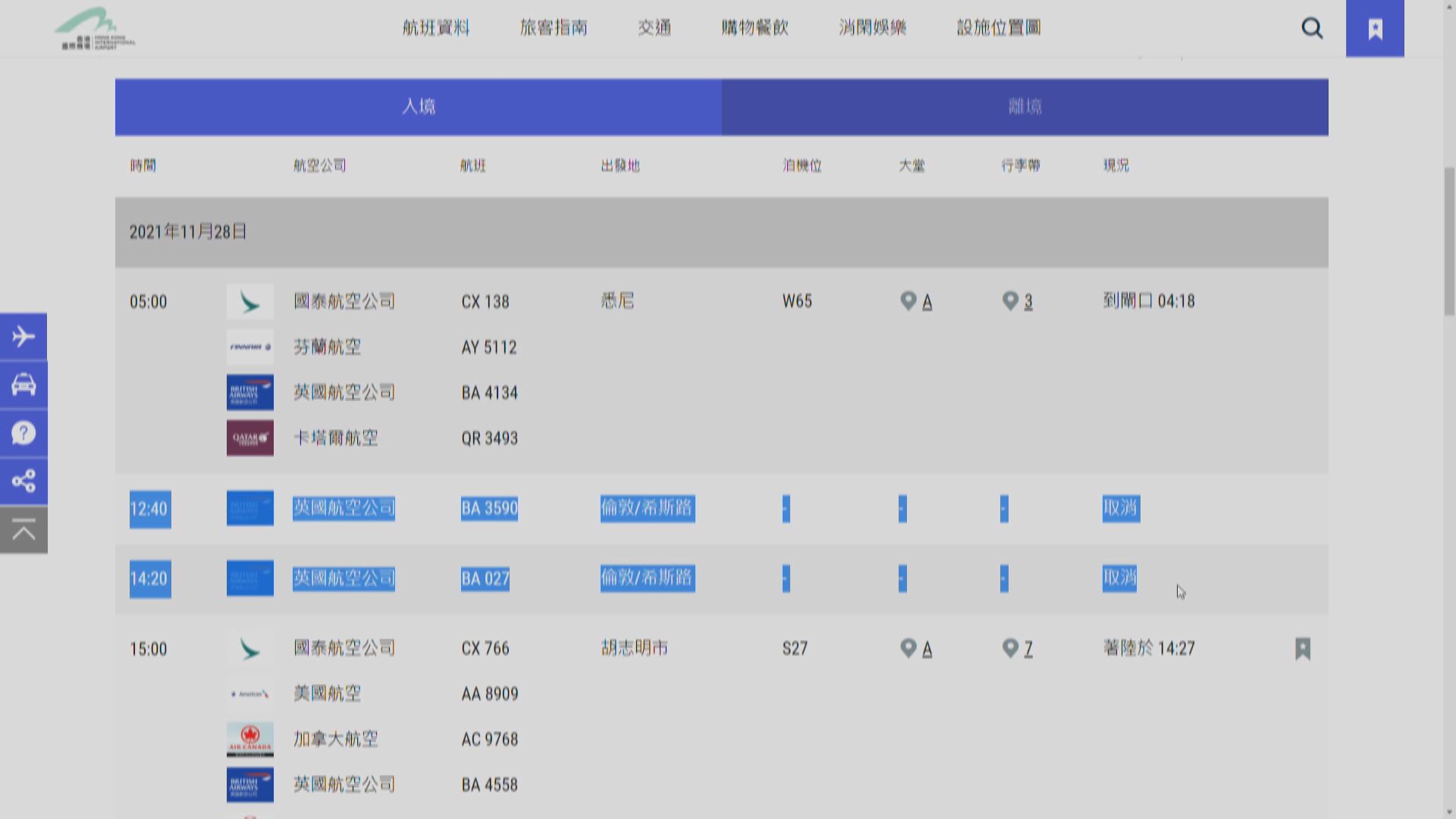
Task: Select the 入境 arrivals tab
Action: point(418,107)
